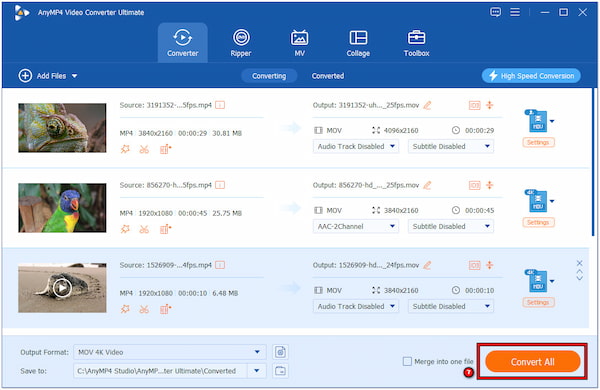The height and width of the screenshot is (390, 600).
Task: Toggle High Speed Conversion
Action: (531, 76)
